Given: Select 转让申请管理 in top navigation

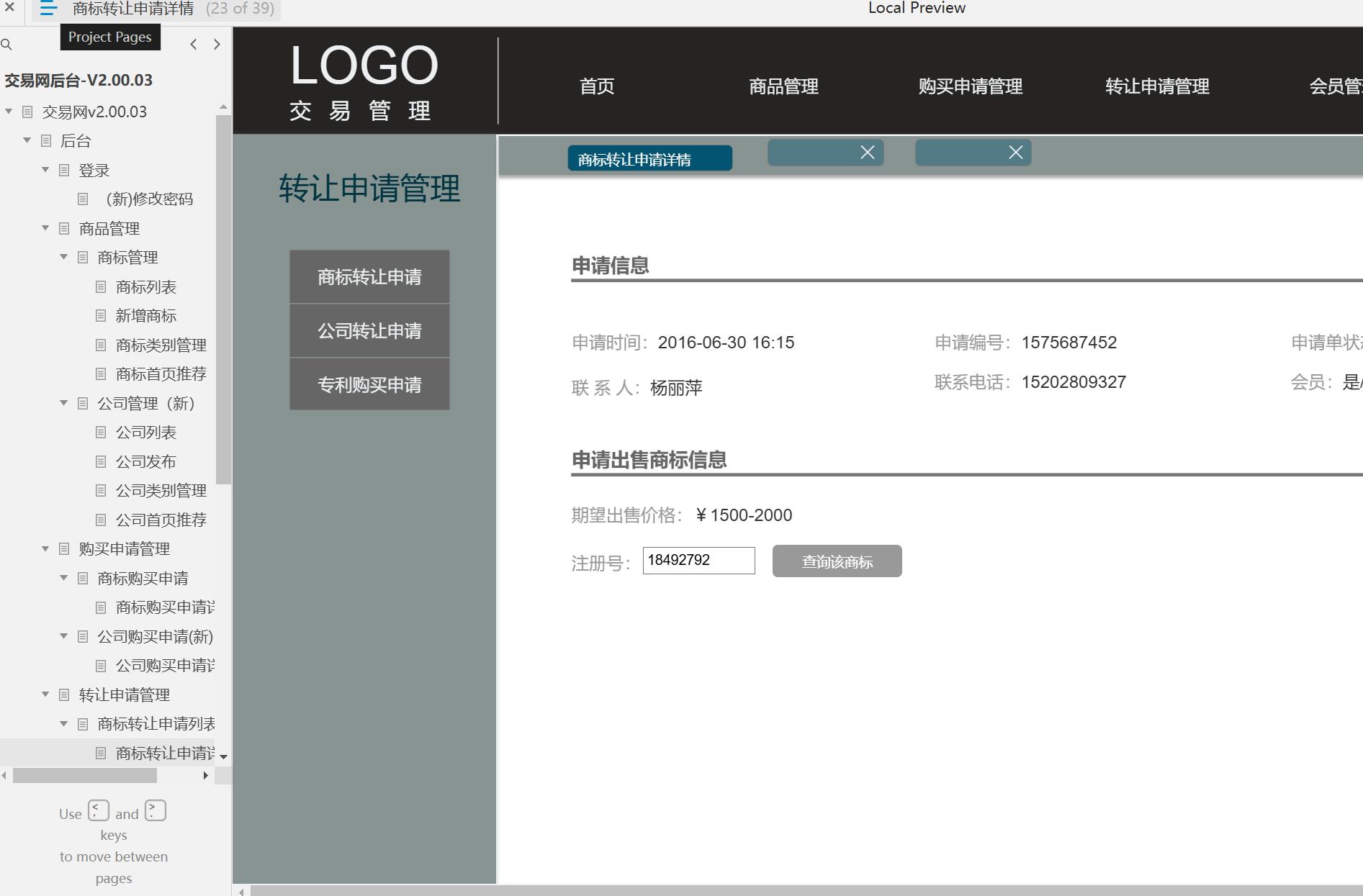Looking at the screenshot, I should point(1157,86).
